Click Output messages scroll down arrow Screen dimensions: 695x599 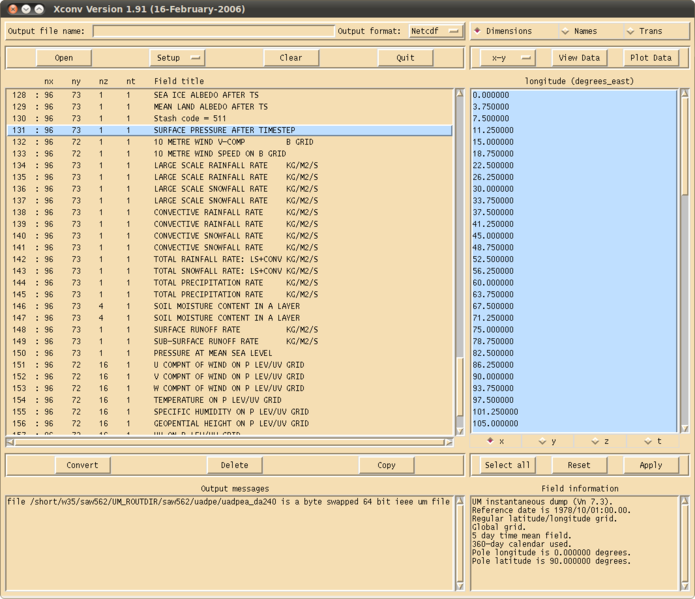(460, 586)
